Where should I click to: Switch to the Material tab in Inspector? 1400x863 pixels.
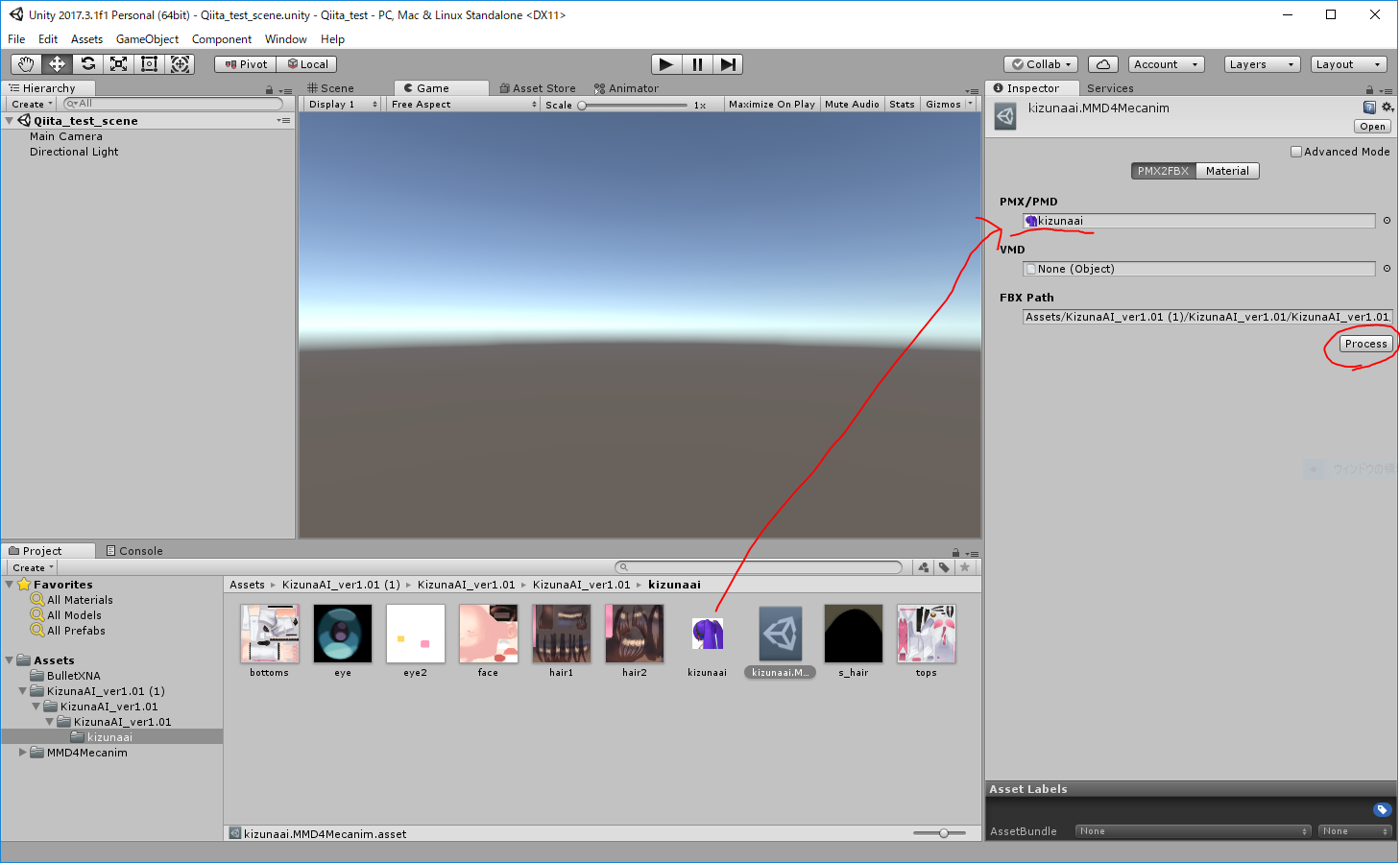pos(1227,170)
